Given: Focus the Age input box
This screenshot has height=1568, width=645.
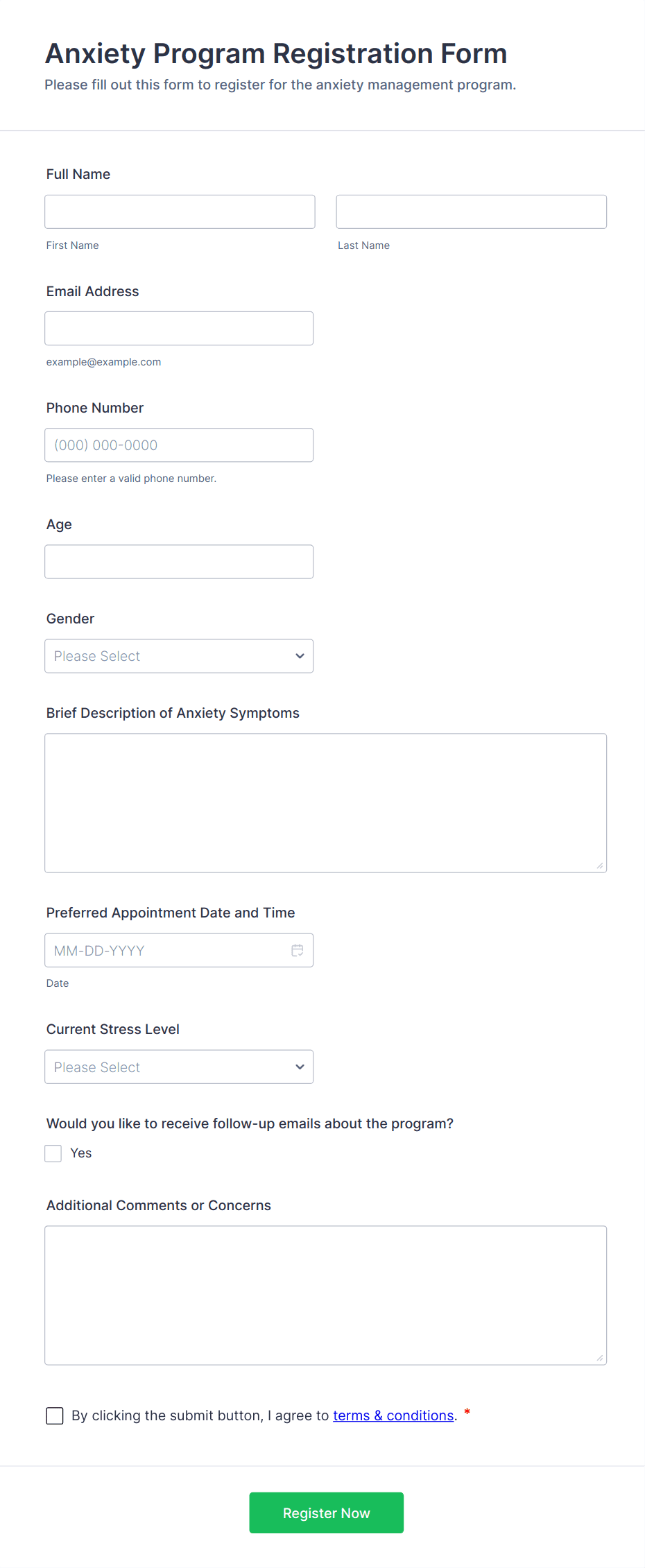Looking at the screenshot, I should 179,562.
